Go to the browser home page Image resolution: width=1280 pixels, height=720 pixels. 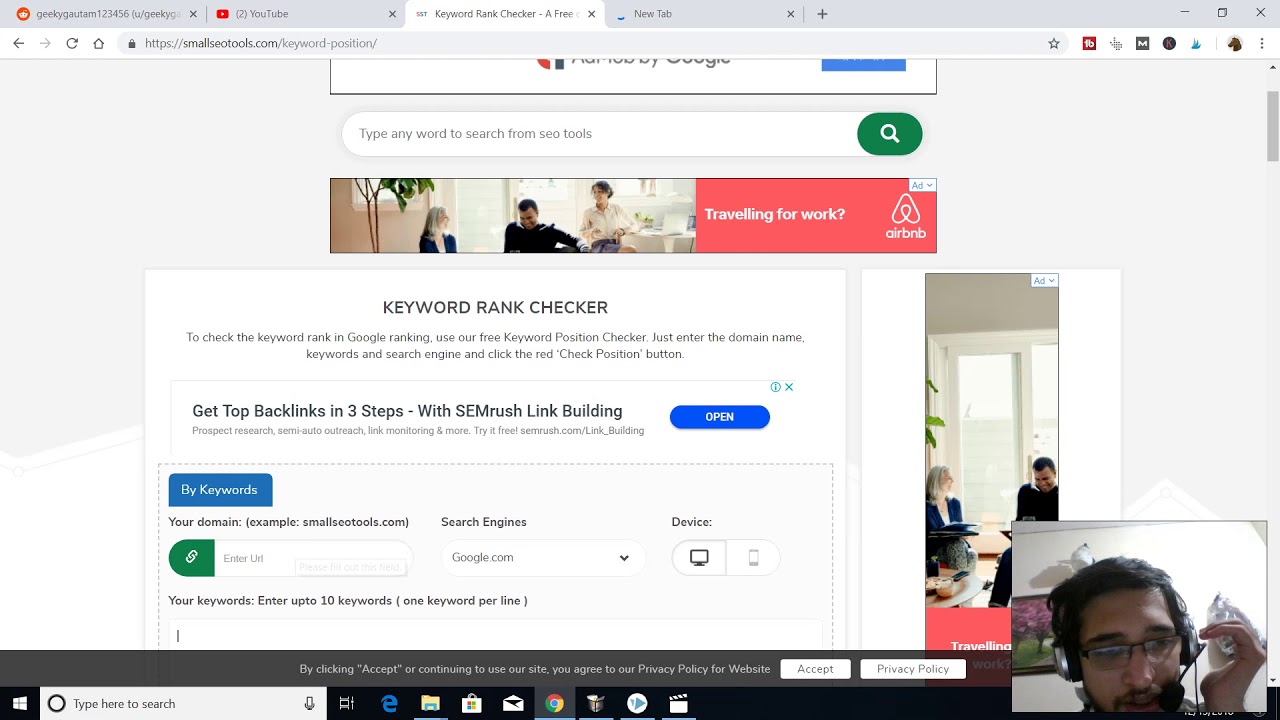(98, 44)
